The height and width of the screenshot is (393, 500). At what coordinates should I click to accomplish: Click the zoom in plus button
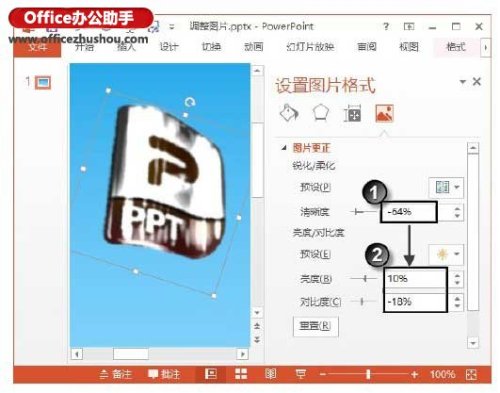[414, 374]
